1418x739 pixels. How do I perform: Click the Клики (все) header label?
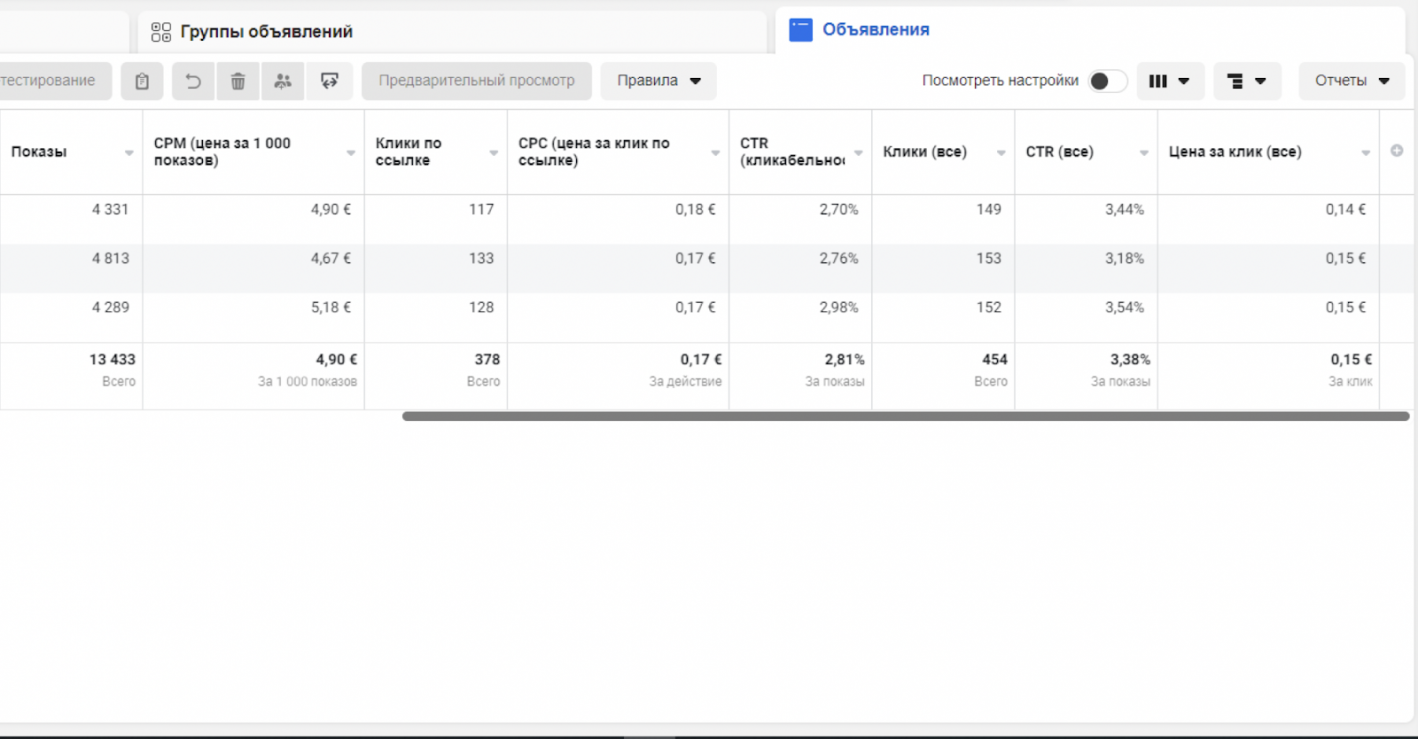(x=925, y=152)
